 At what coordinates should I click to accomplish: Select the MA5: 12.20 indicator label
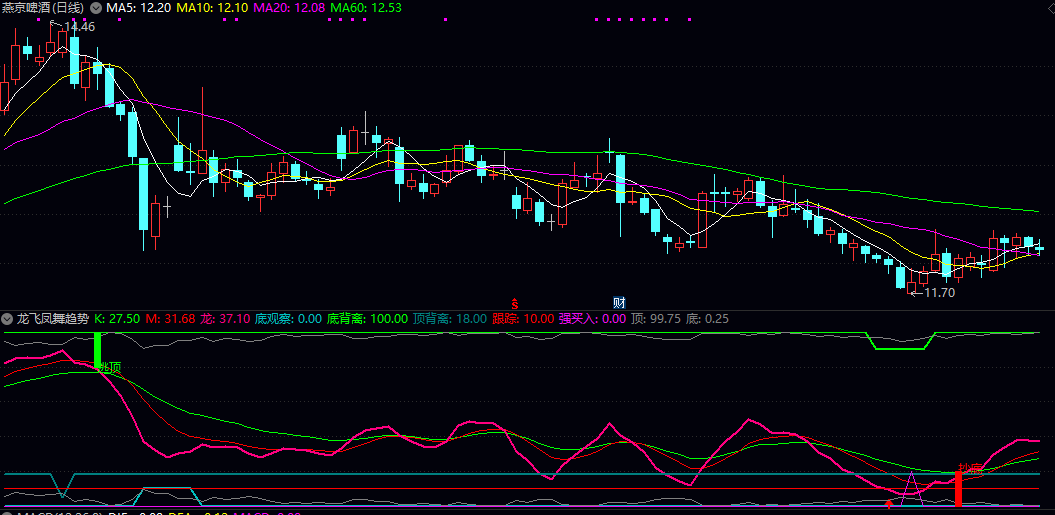139,8
